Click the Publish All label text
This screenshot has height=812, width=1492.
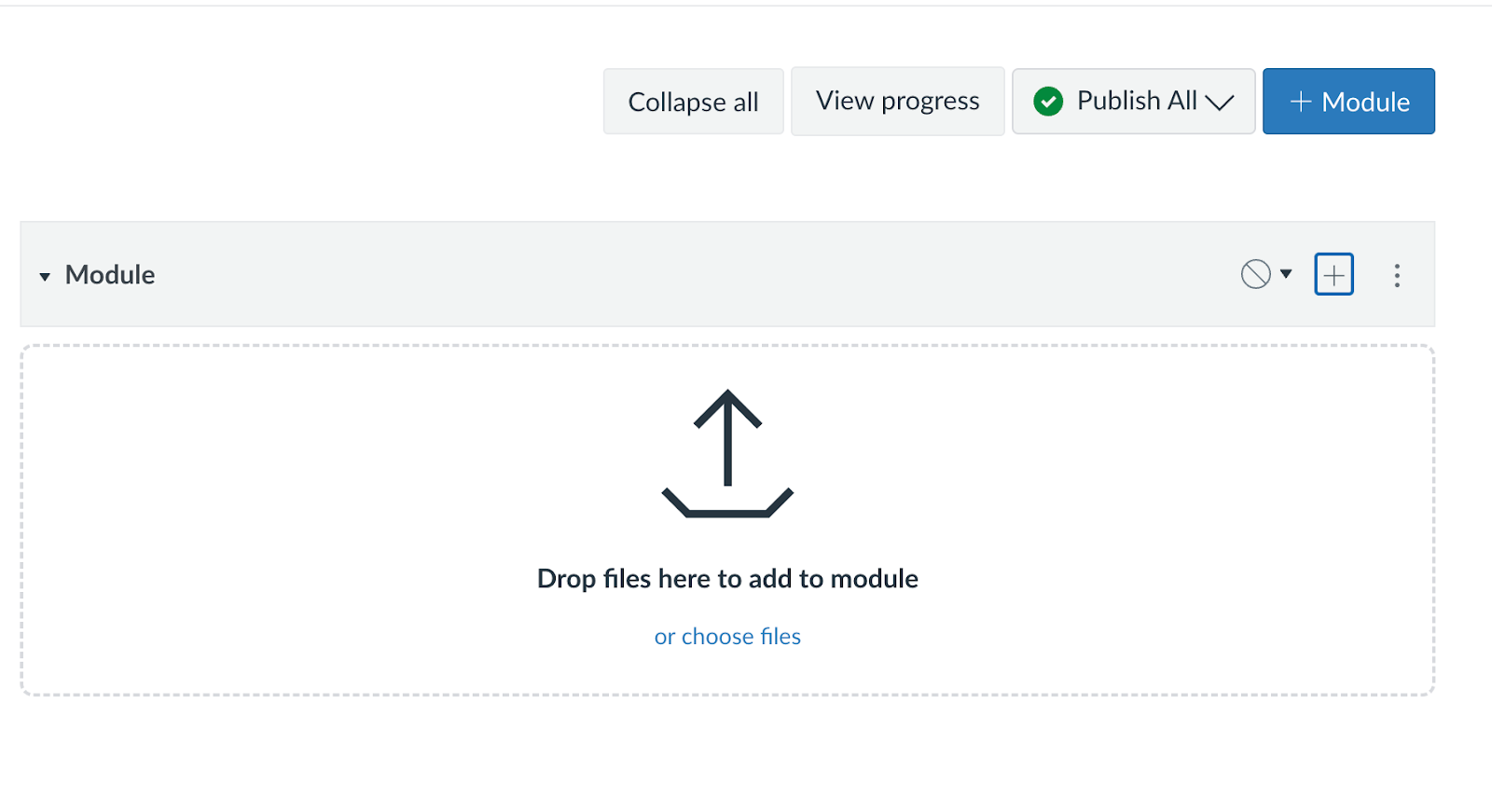point(1136,101)
